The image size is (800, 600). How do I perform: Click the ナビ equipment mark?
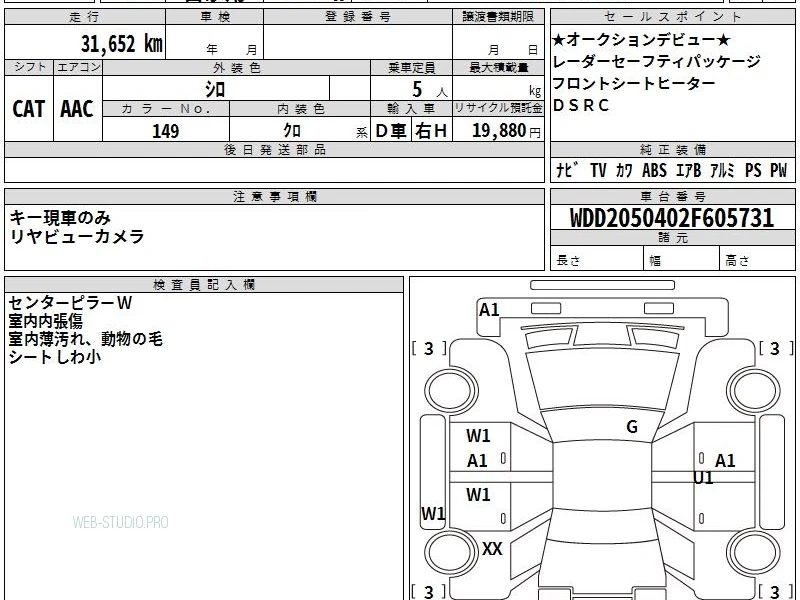point(567,170)
